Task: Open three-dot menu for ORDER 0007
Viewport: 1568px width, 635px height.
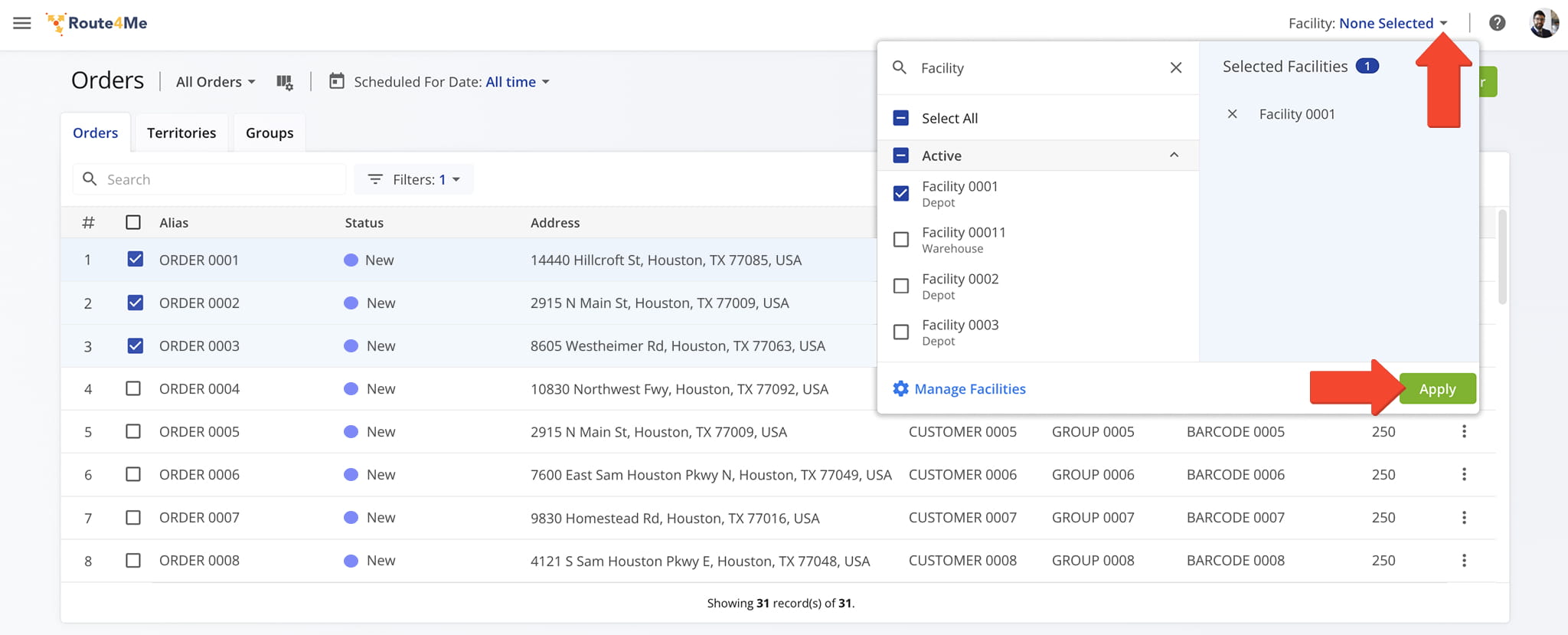Action: coord(1464,517)
